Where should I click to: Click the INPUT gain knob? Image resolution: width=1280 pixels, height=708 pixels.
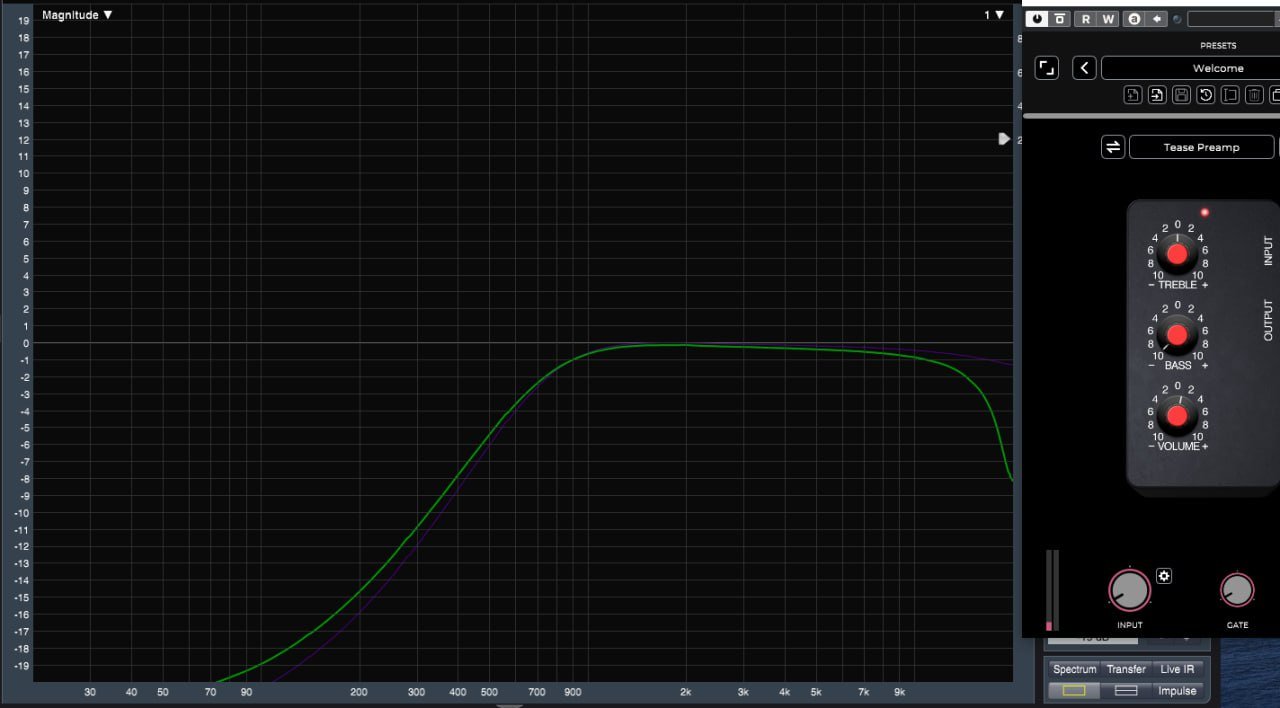click(x=1129, y=590)
